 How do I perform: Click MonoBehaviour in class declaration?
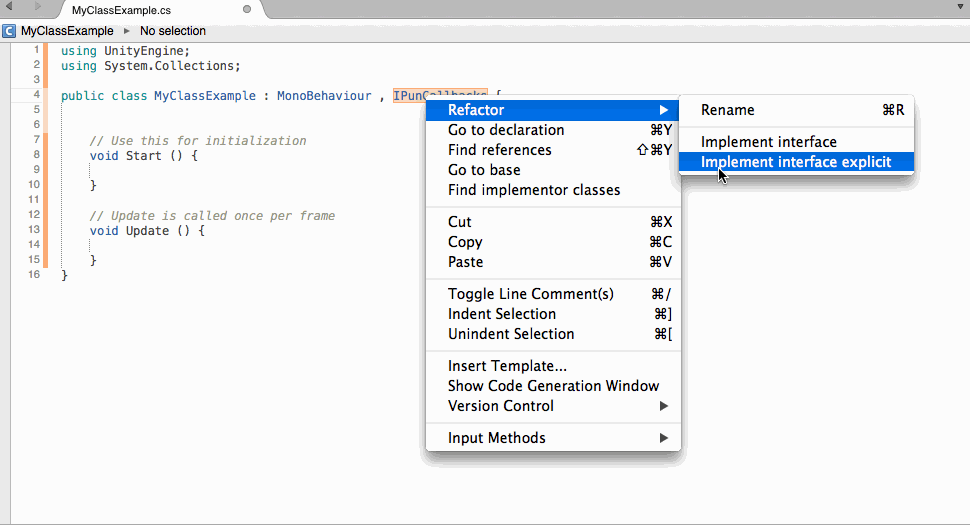click(324, 96)
